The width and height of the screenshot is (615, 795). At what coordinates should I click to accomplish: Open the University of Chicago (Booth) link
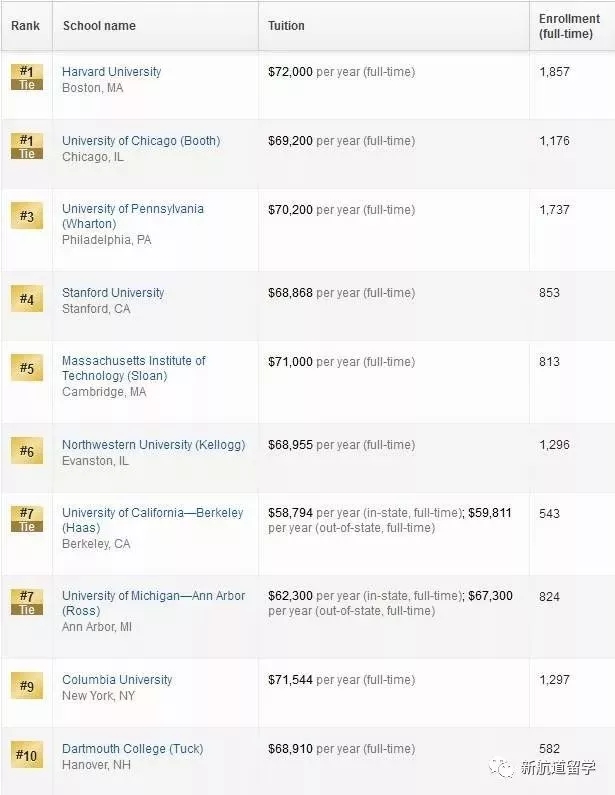tap(141, 141)
